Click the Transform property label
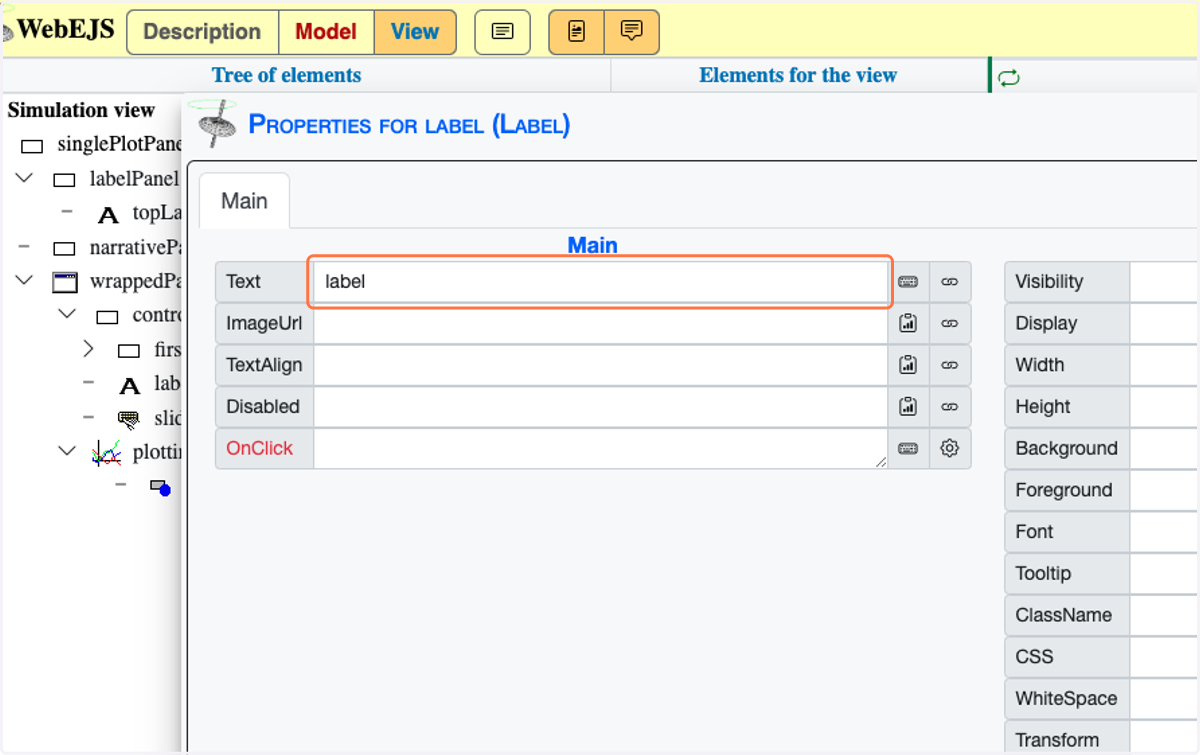This screenshot has width=1200, height=755. [x=1067, y=738]
